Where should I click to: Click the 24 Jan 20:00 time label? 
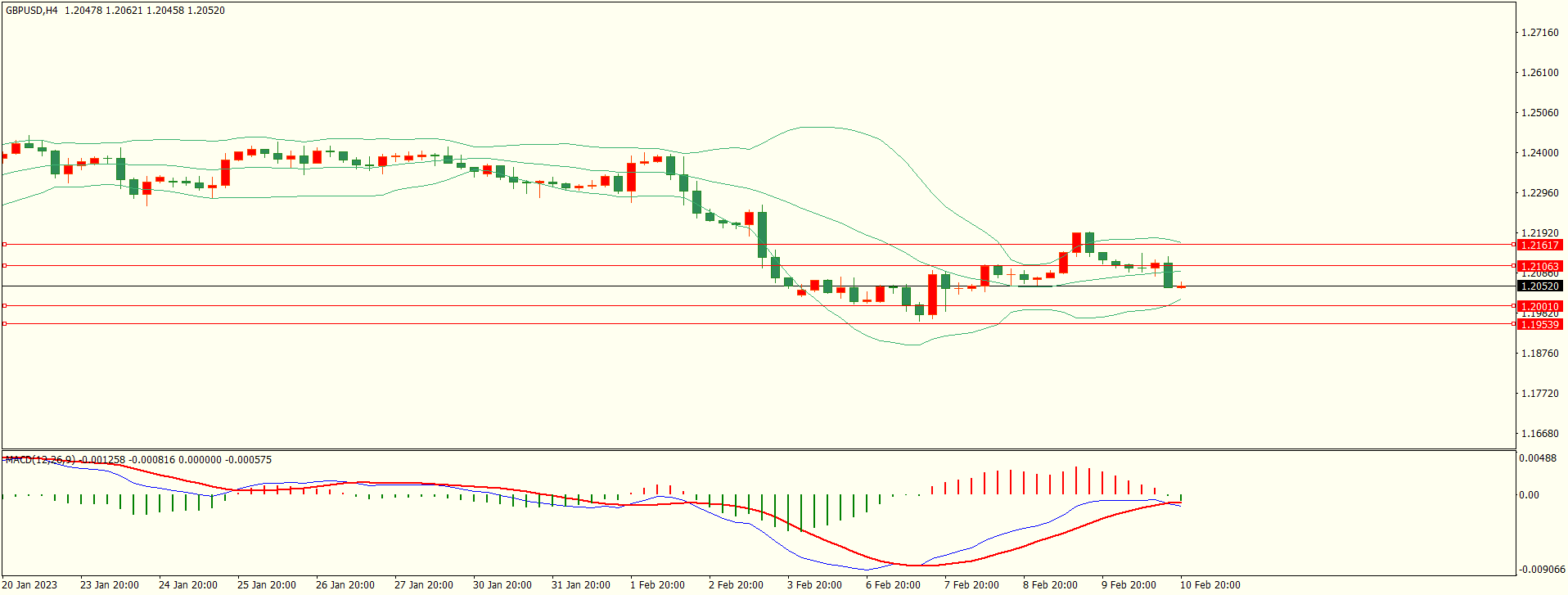pos(188,584)
